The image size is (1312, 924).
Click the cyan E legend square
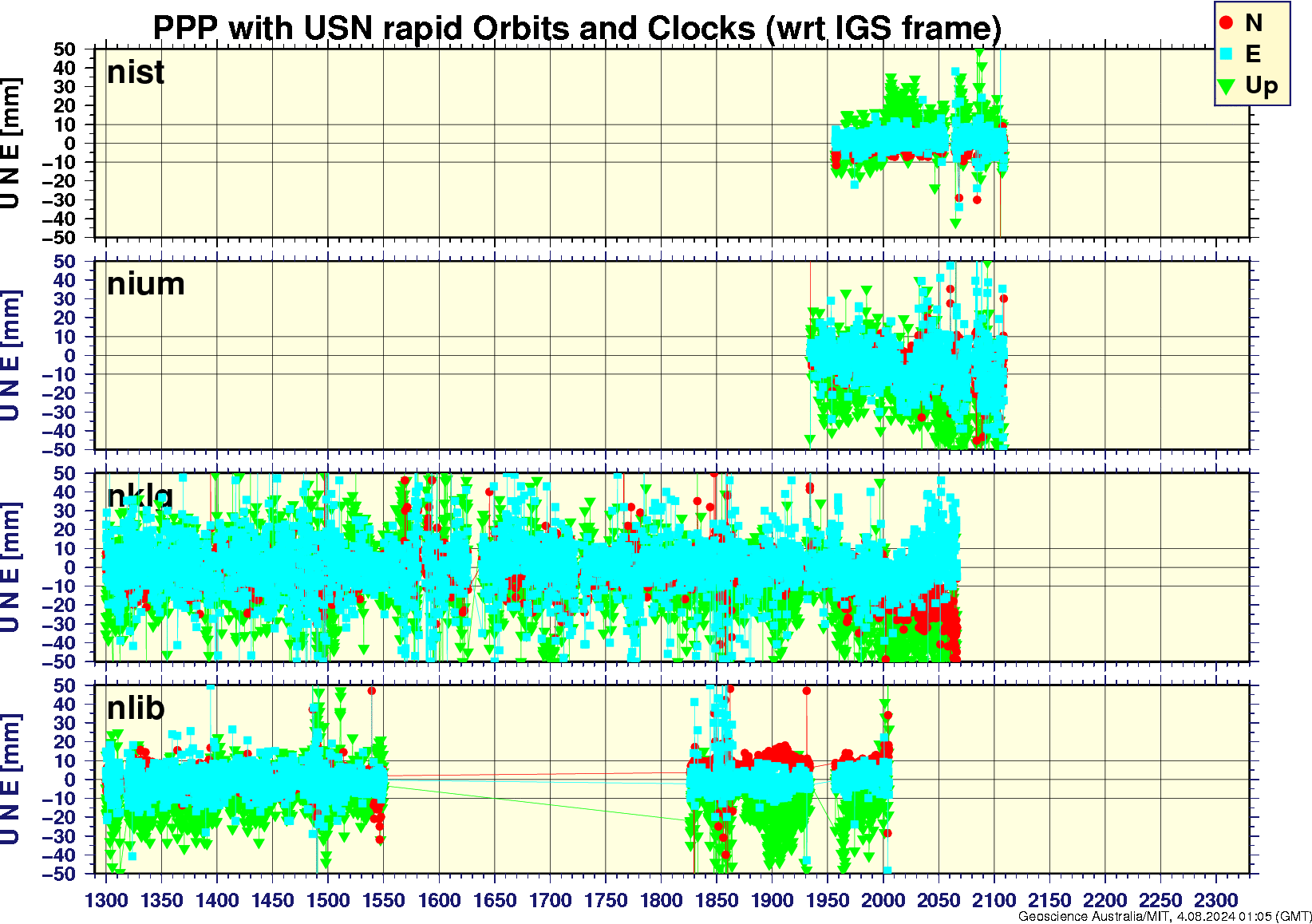1227,54
